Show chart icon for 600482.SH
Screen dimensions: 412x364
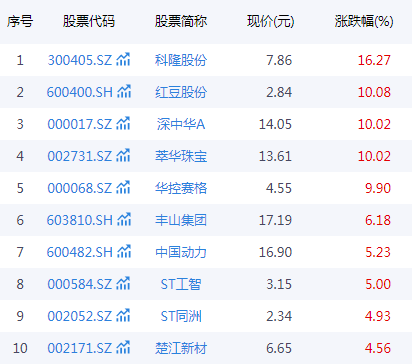pyautogui.click(x=124, y=252)
